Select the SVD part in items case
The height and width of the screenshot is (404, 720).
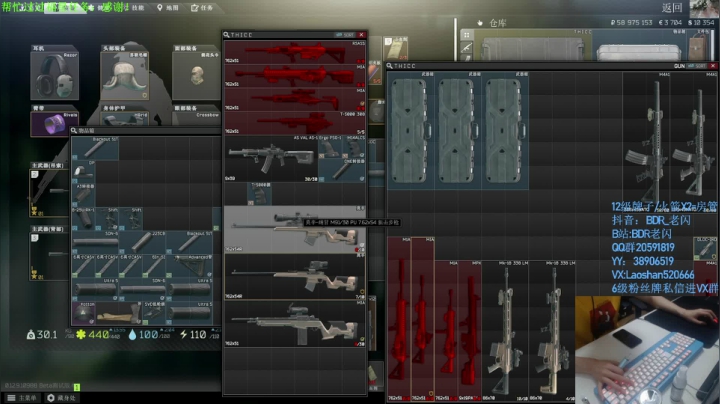[x=154, y=313]
